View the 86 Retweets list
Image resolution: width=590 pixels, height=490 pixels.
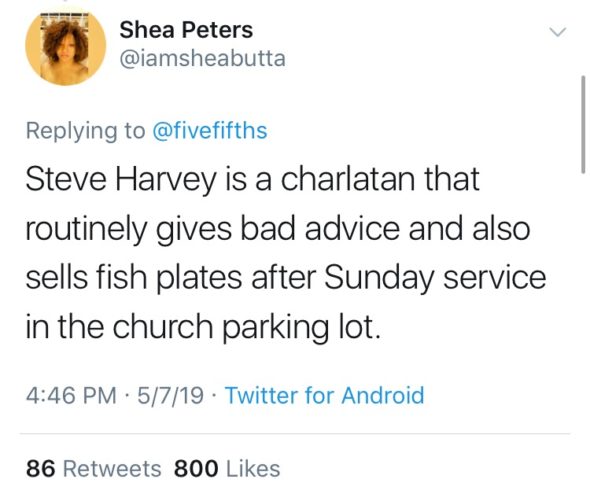pyautogui.click(x=94, y=469)
